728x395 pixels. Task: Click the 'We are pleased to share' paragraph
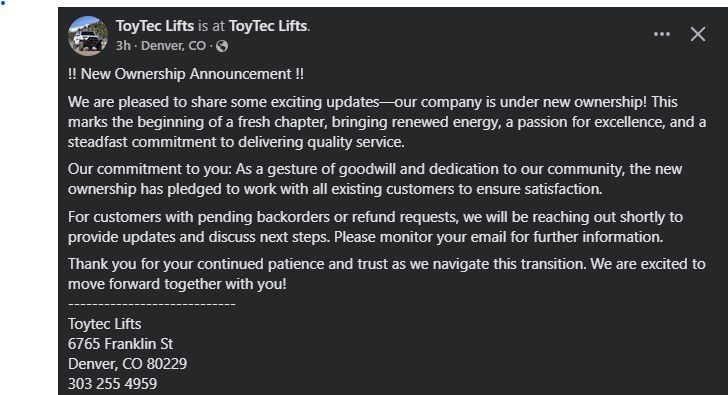click(387, 122)
